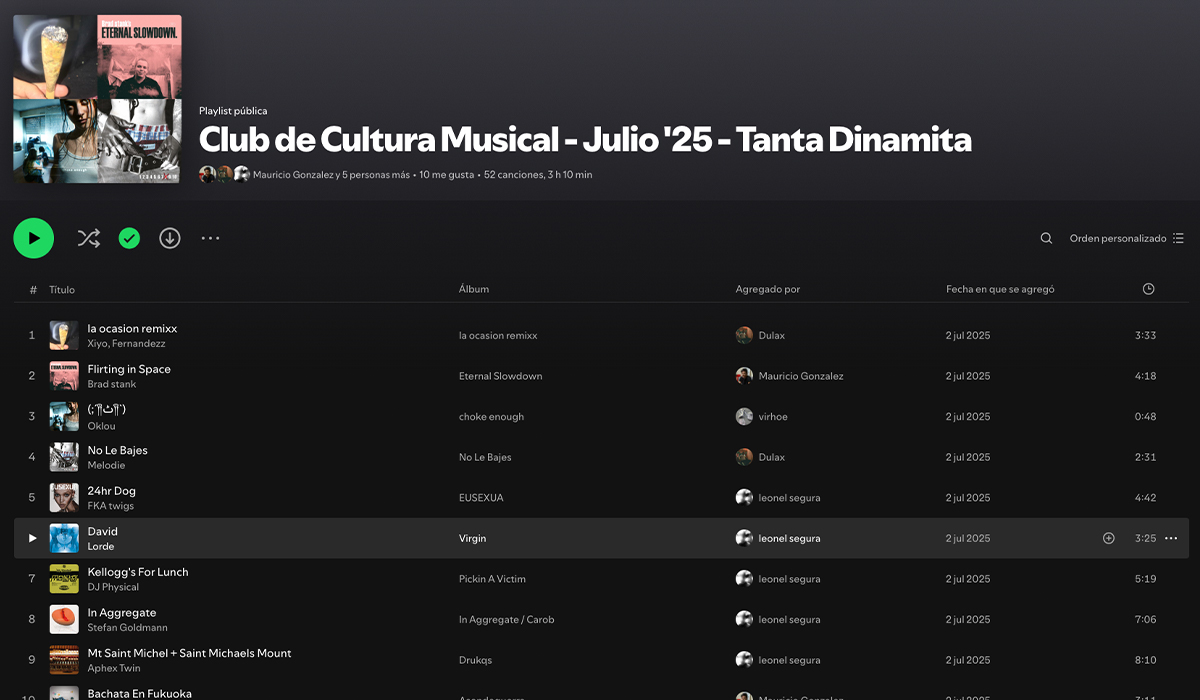Click the 24hr Dog track thumbnail
Screen dimensions: 1200x700
tap(64, 497)
